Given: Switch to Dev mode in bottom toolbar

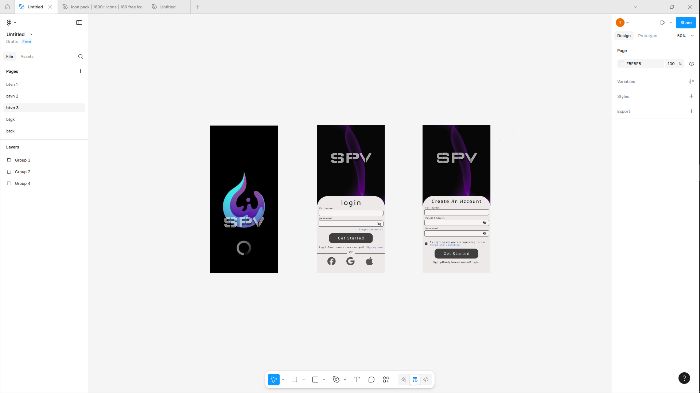Looking at the screenshot, I should 426,380.
